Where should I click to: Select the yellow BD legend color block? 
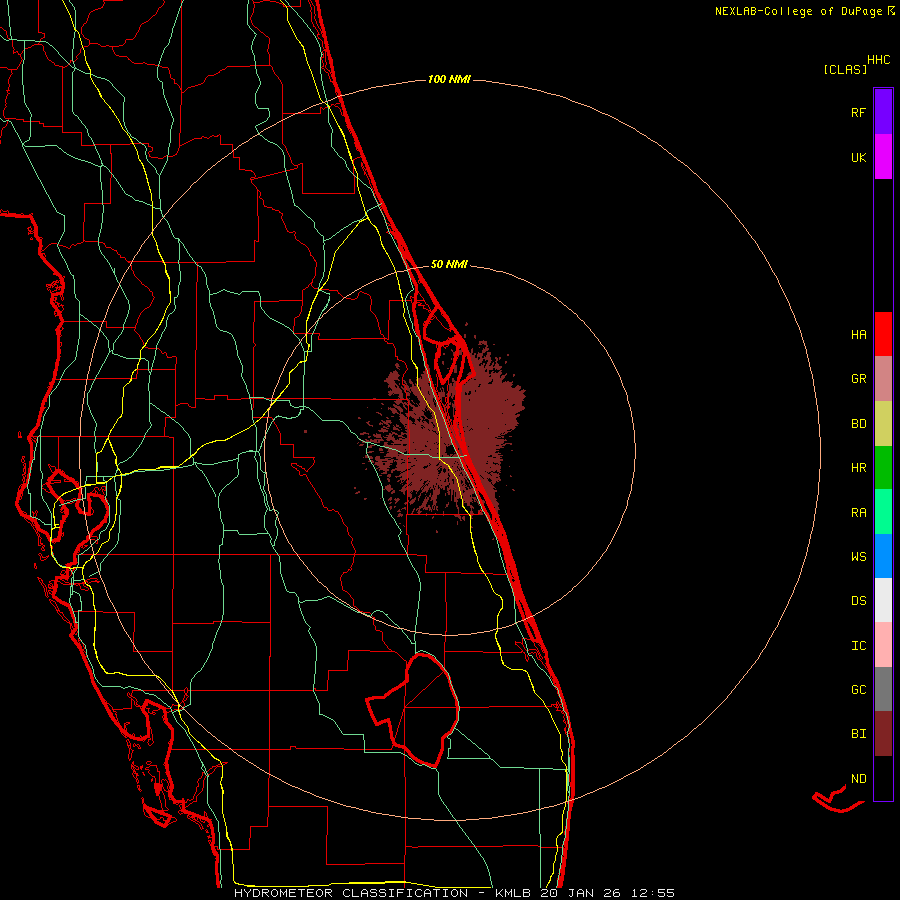click(883, 424)
